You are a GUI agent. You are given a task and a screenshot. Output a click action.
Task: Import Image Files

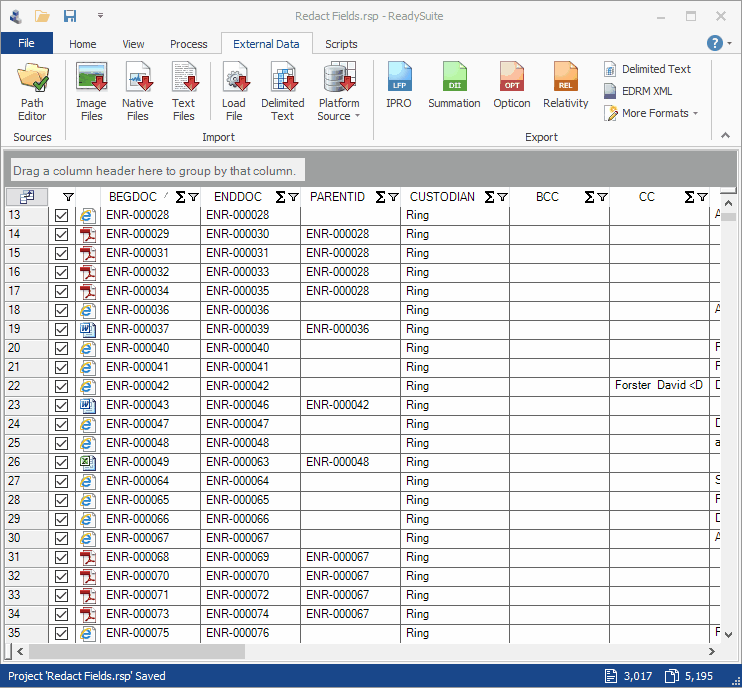[91, 92]
